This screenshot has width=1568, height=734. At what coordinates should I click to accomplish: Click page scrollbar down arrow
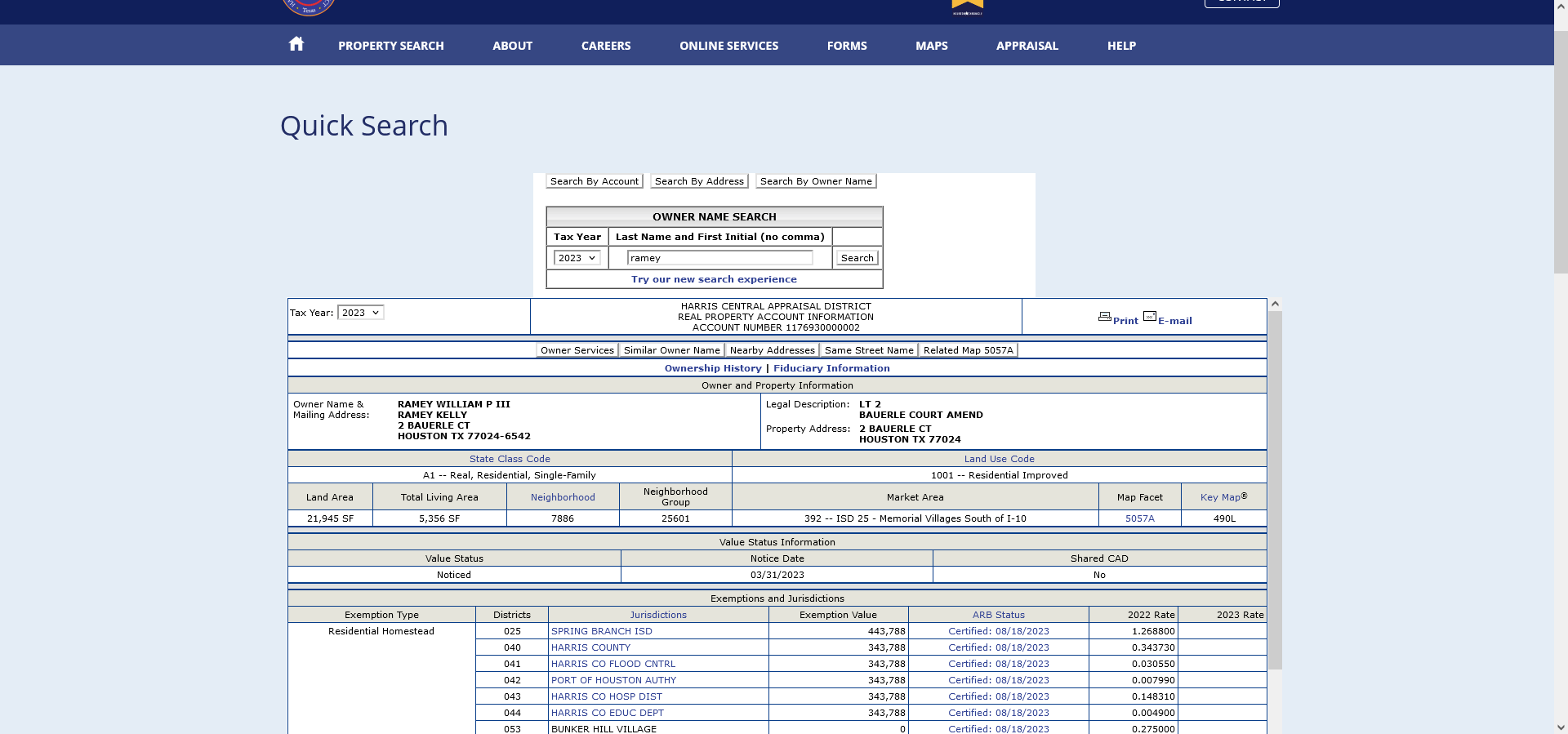(1561, 727)
